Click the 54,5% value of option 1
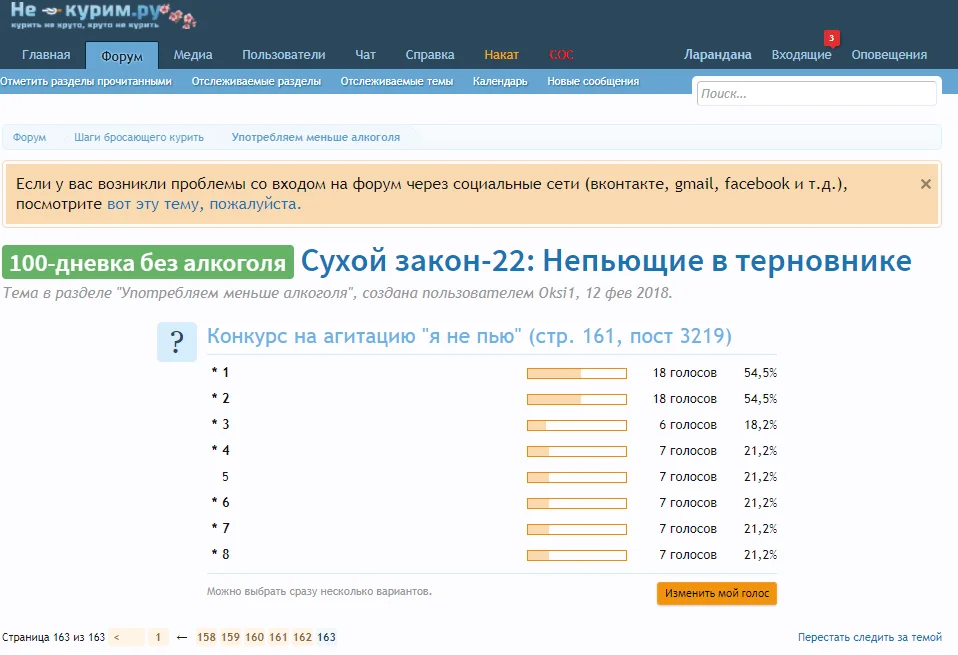 (760, 373)
